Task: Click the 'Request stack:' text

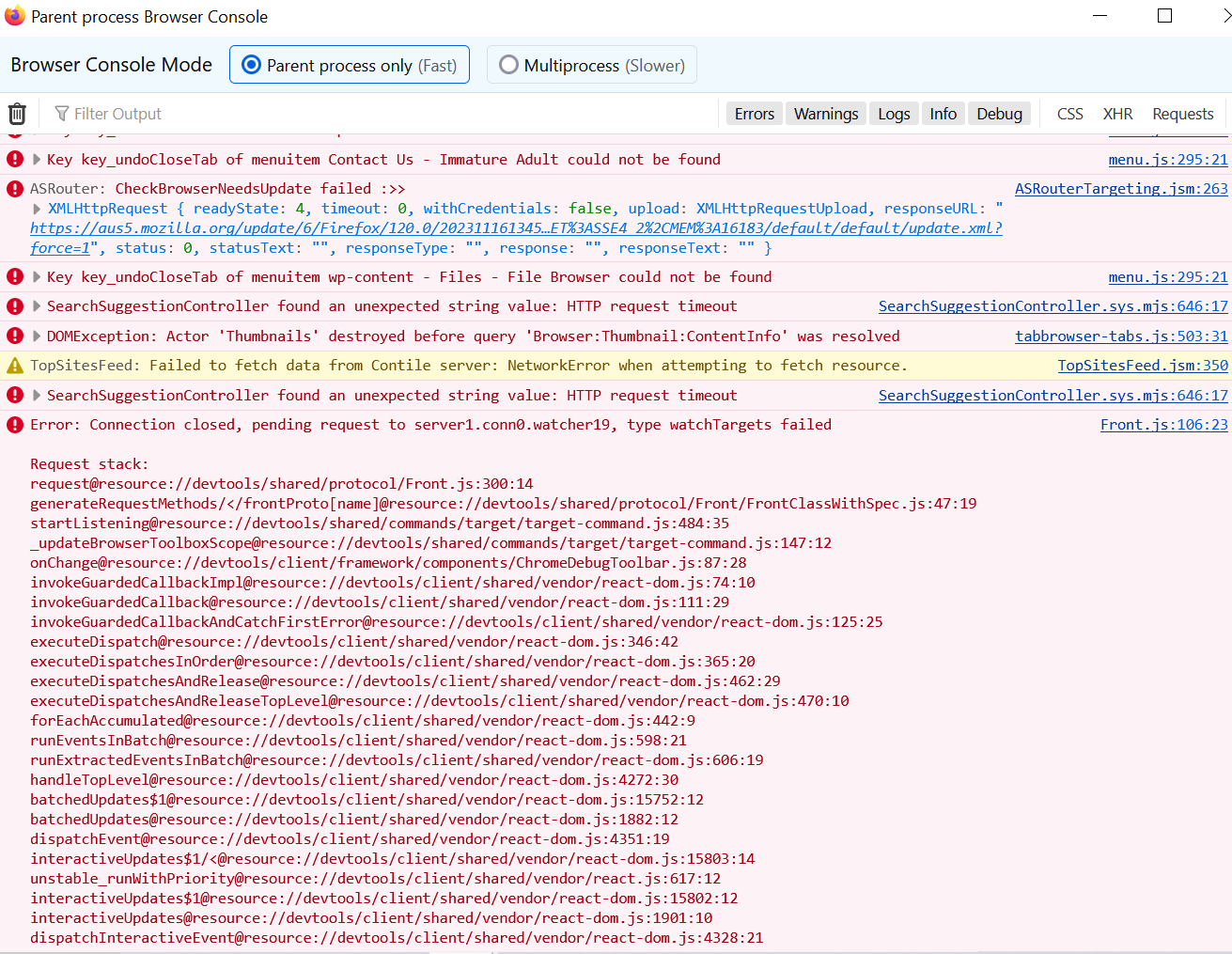Action: pyautogui.click(x=89, y=464)
